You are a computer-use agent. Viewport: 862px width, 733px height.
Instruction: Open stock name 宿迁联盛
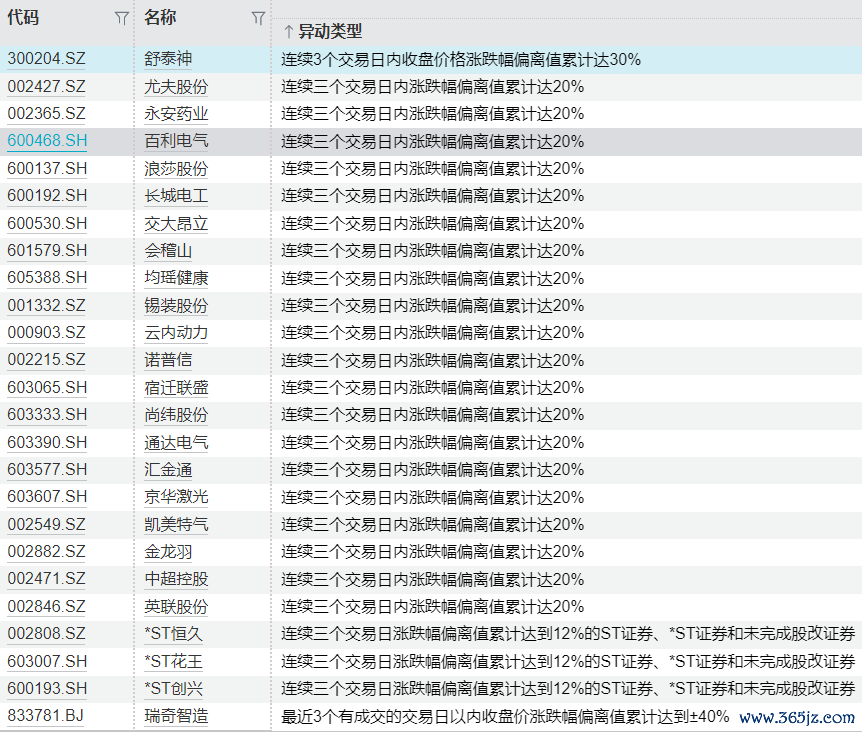pos(176,387)
